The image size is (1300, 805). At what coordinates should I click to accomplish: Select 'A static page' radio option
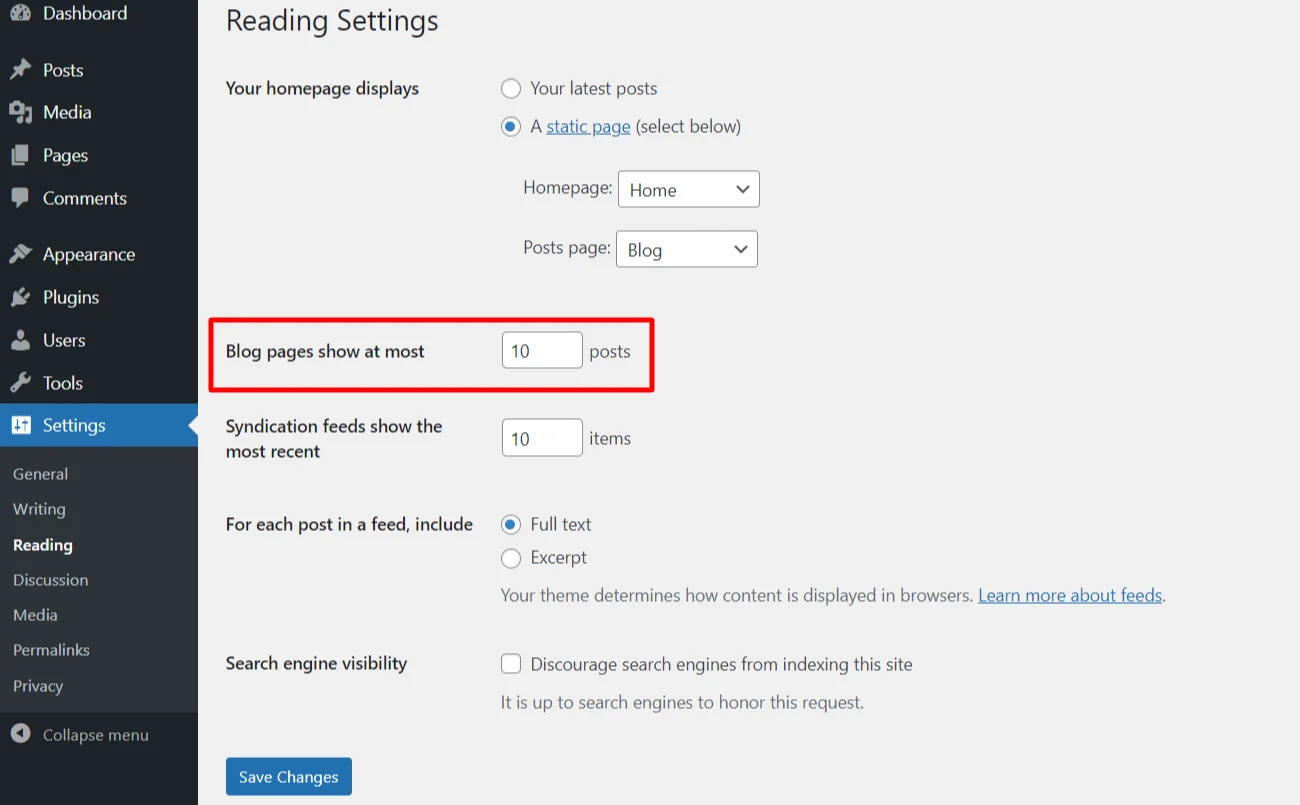point(511,127)
